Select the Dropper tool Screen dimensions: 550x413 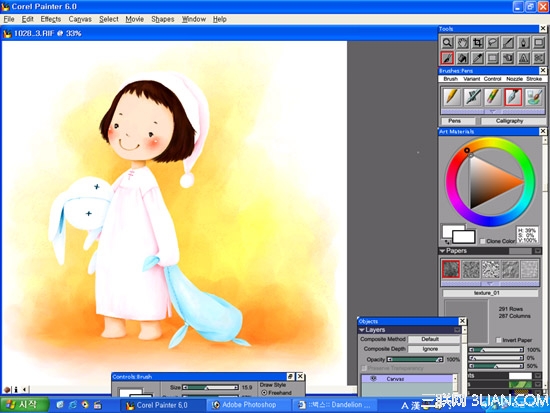pyautogui.click(x=477, y=58)
